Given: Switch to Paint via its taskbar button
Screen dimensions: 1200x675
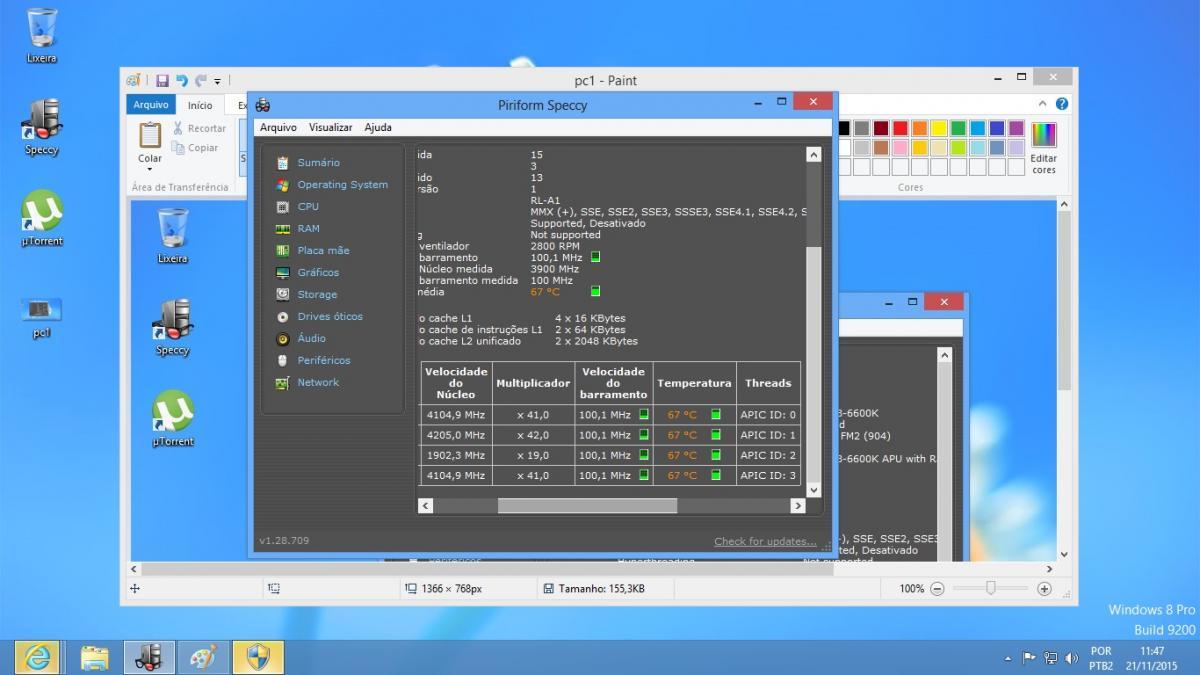Looking at the screenshot, I should coord(203,657).
